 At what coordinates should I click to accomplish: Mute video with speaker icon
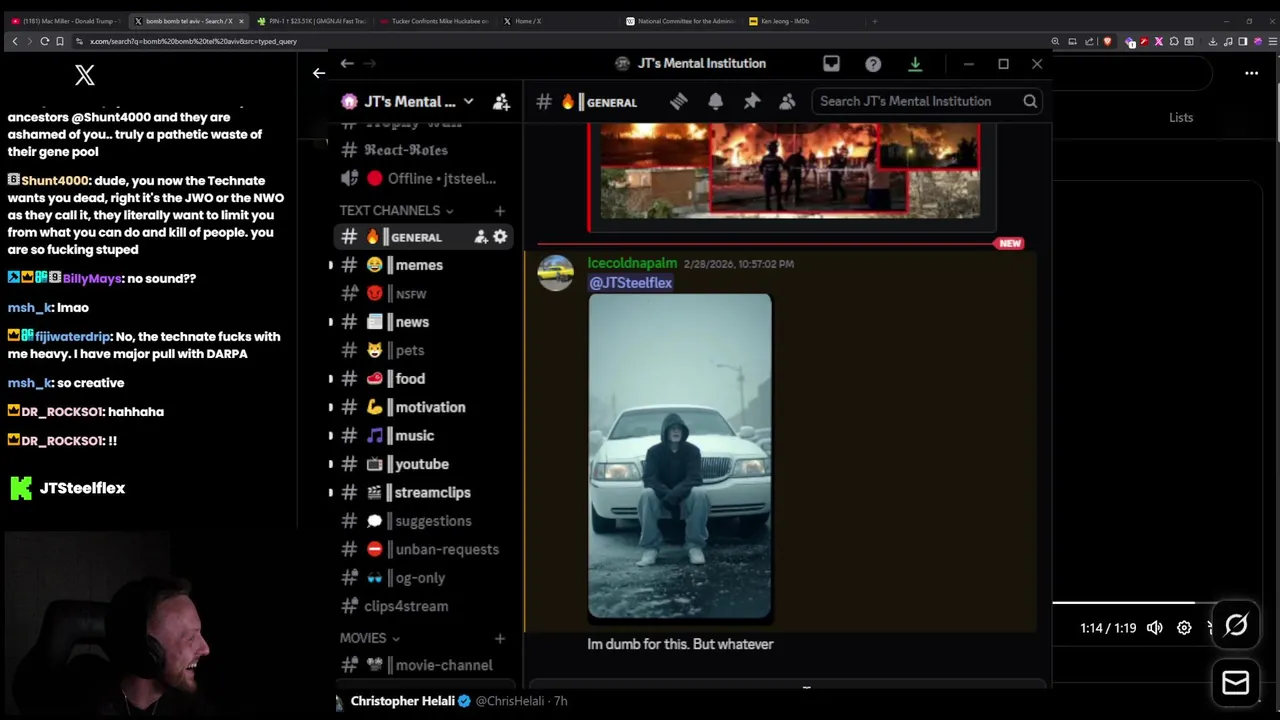coord(1154,628)
